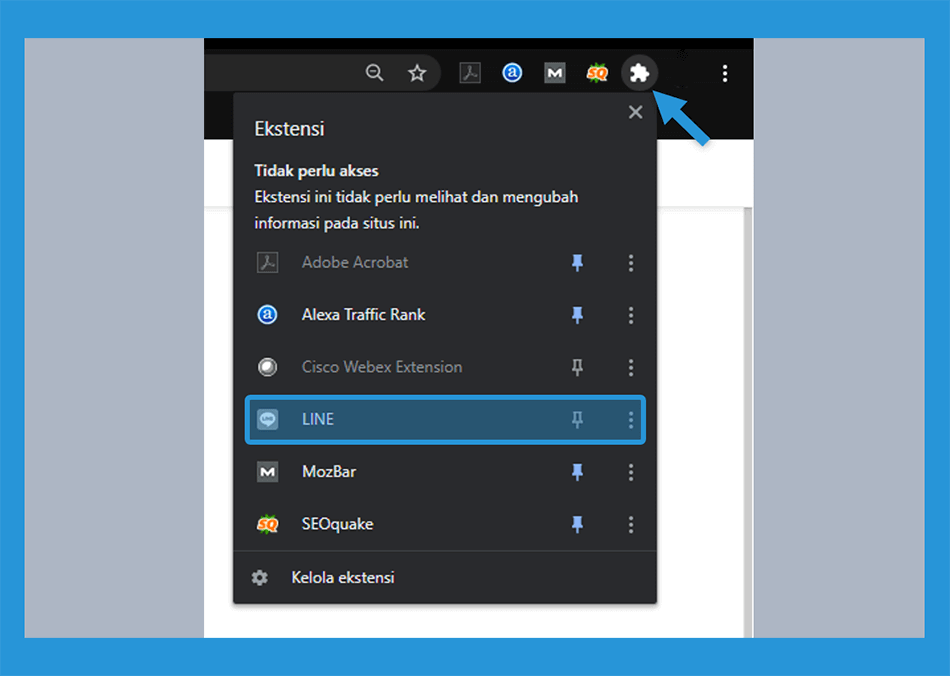Open SEOquake toolbar extension icon
Image resolution: width=950 pixels, height=676 pixels.
(597, 73)
